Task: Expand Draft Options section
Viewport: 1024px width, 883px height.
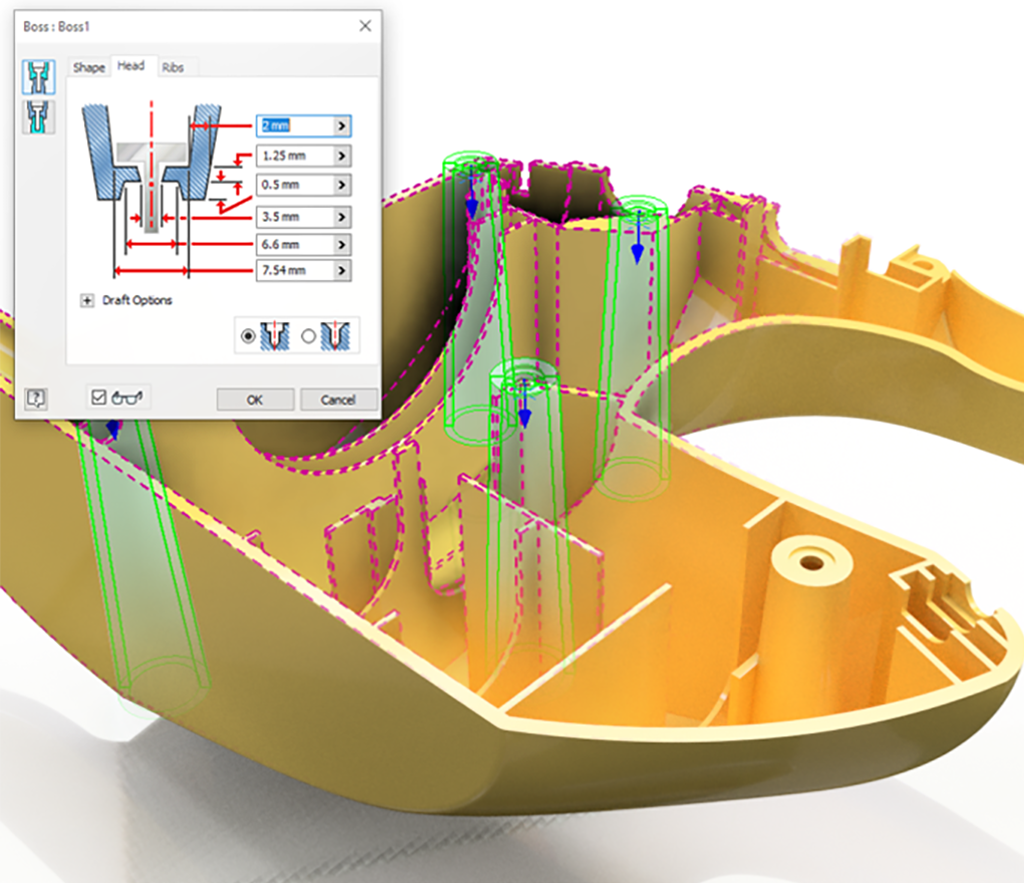Action: [x=87, y=300]
